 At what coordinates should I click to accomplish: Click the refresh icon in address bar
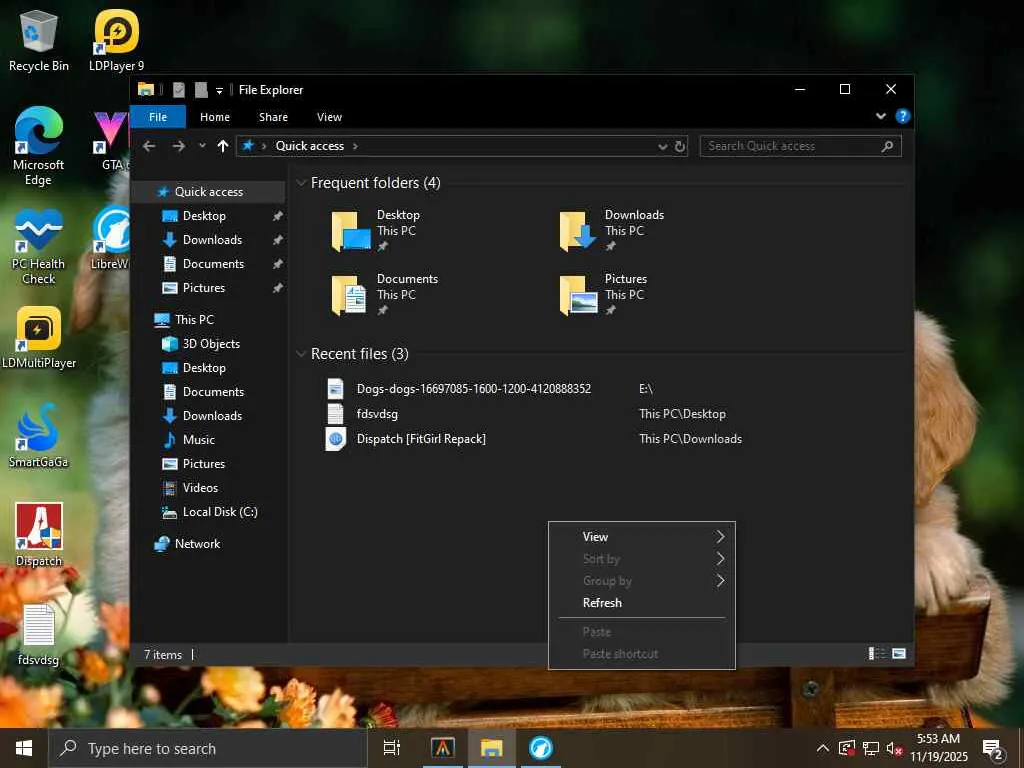[680, 146]
